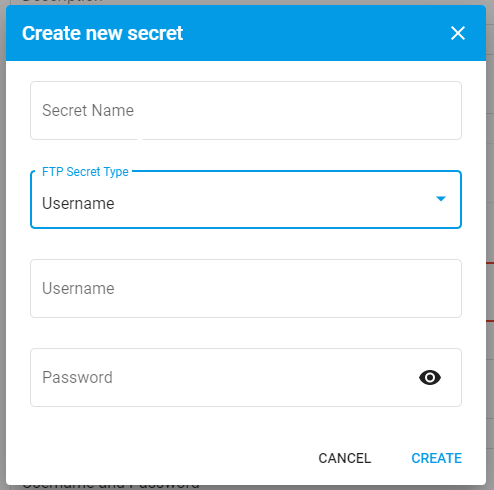Screen dimensions: 494x490
Task: Expand the FTP Secret Type dropdown arrow
Action: pos(441,199)
